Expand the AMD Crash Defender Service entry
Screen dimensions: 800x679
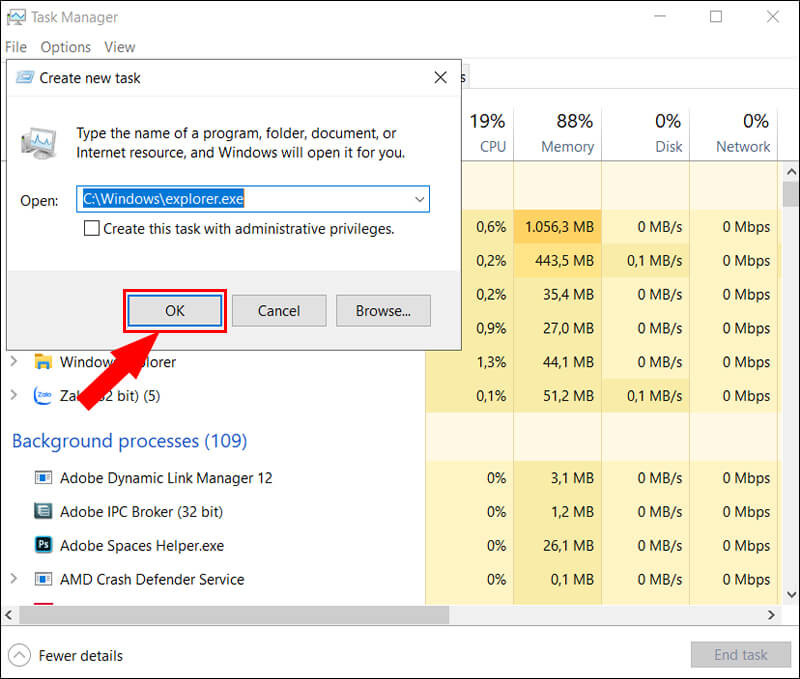14,579
